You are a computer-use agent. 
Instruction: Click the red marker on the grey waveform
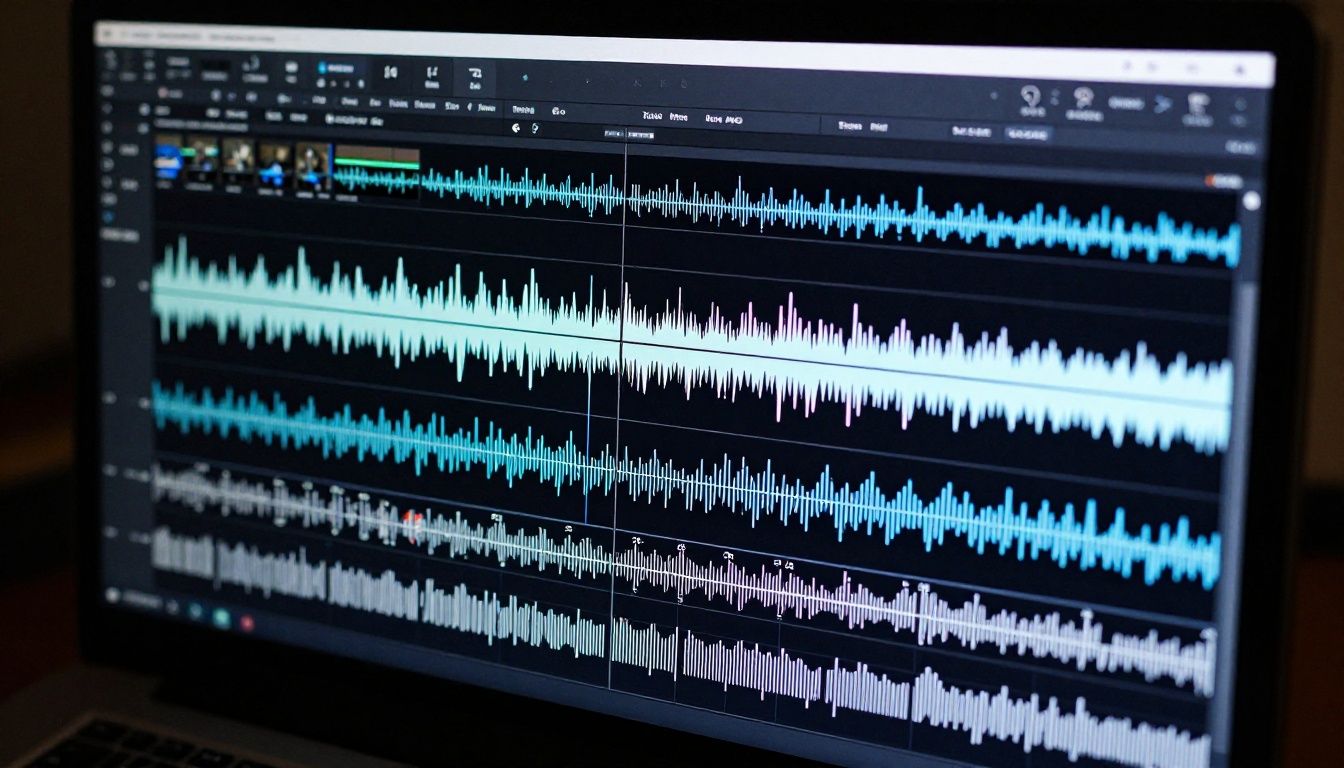click(x=411, y=519)
